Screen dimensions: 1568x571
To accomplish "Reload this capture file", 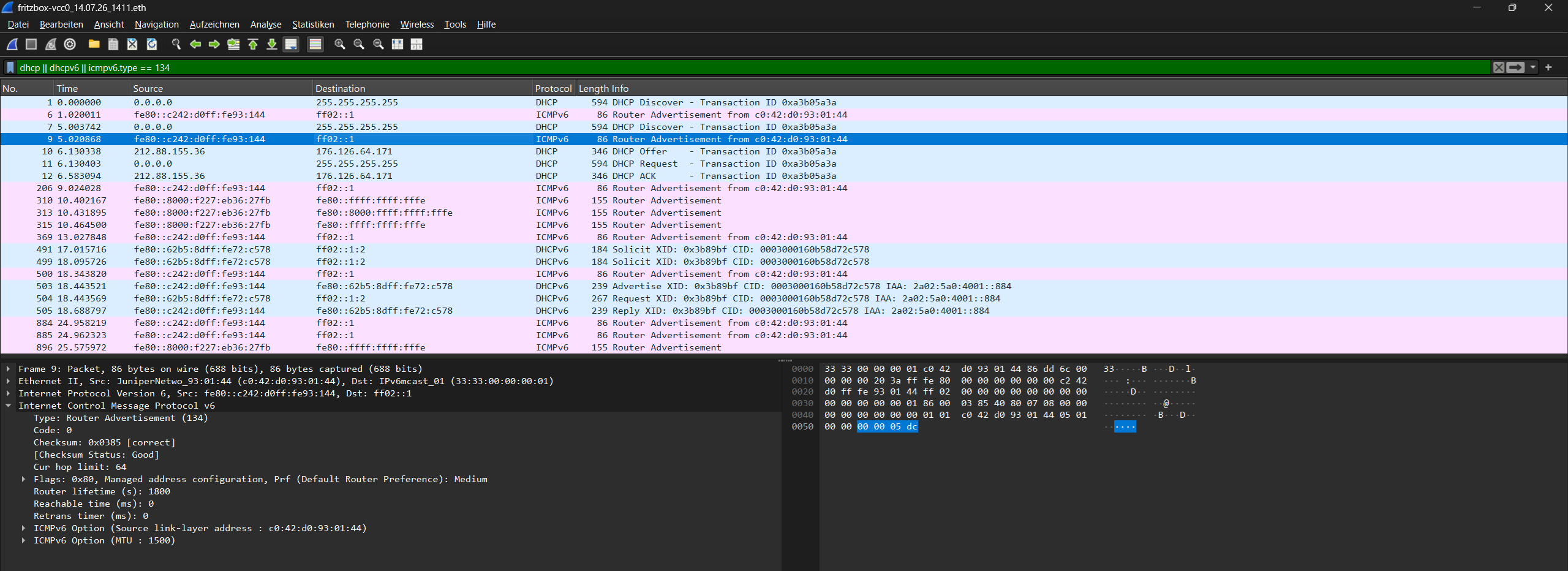I will (152, 44).
